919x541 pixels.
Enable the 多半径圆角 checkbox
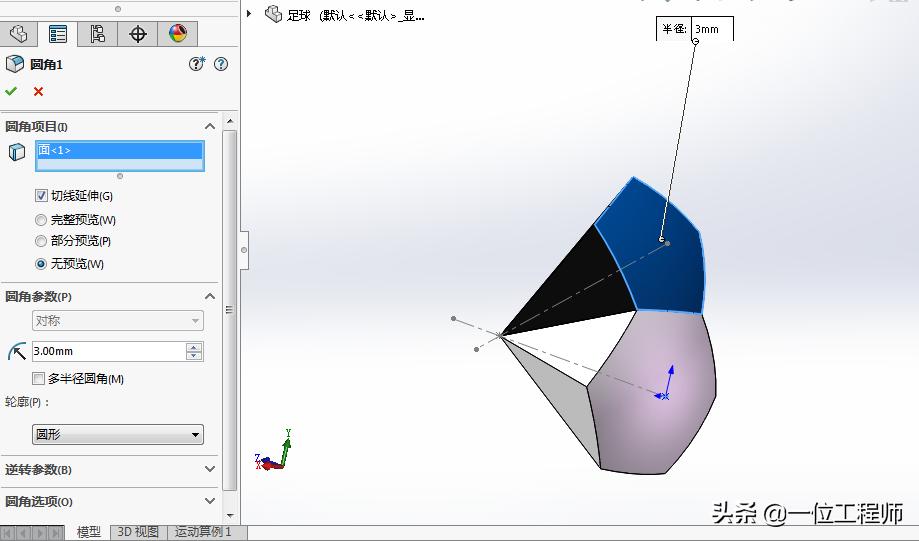(x=39, y=379)
